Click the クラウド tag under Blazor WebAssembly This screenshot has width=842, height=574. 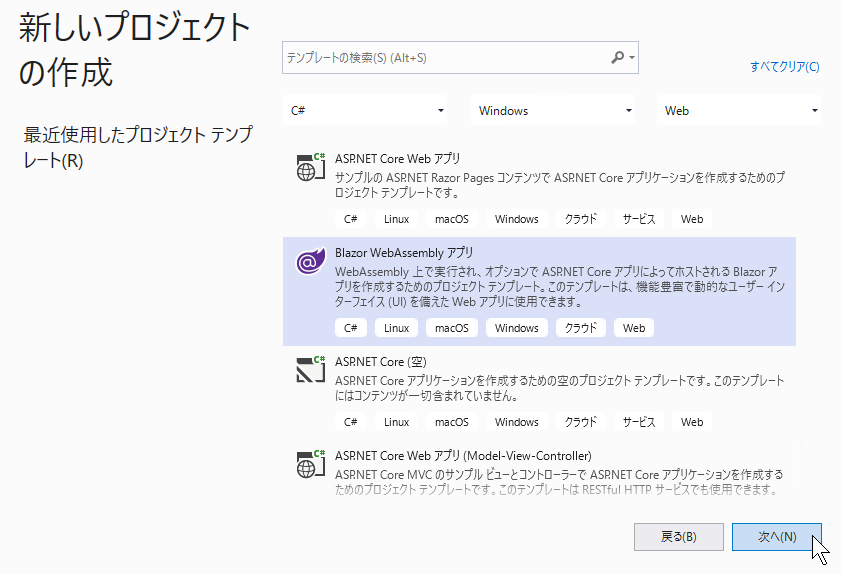tap(581, 328)
